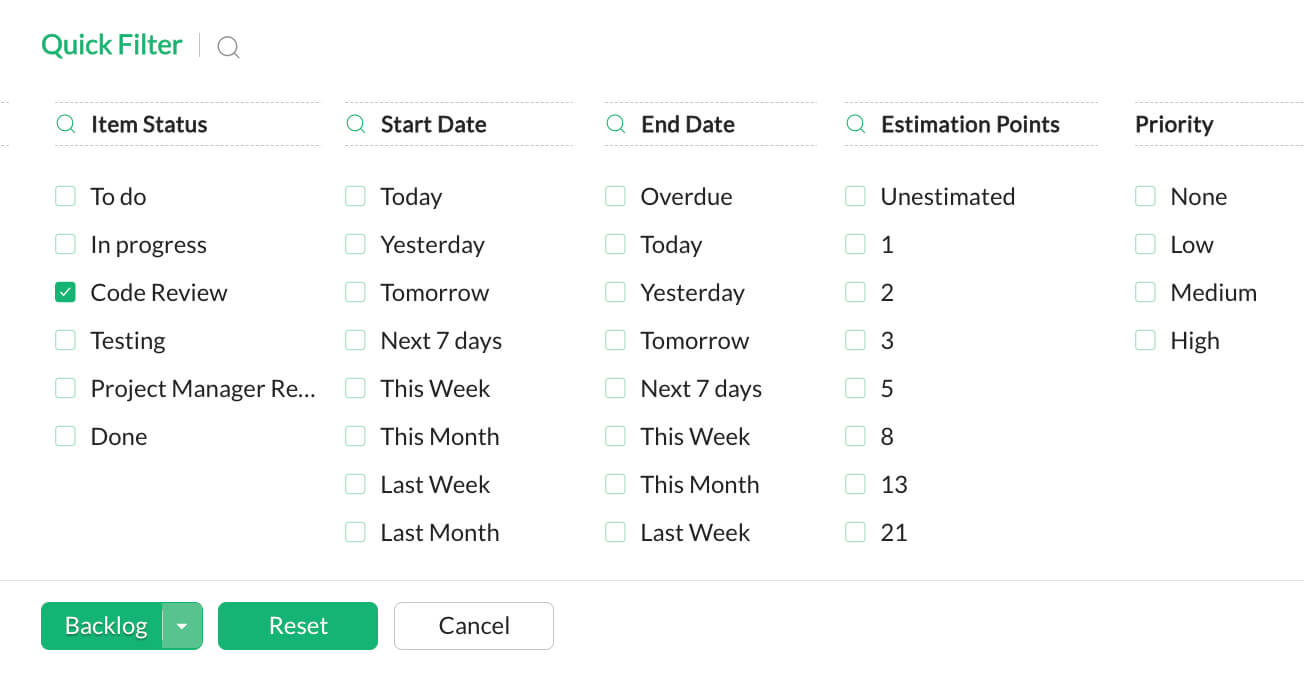Image resolution: width=1304 pixels, height=674 pixels.
Task: Check Today under Start Date
Action: pyautogui.click(x=355, y=196)
